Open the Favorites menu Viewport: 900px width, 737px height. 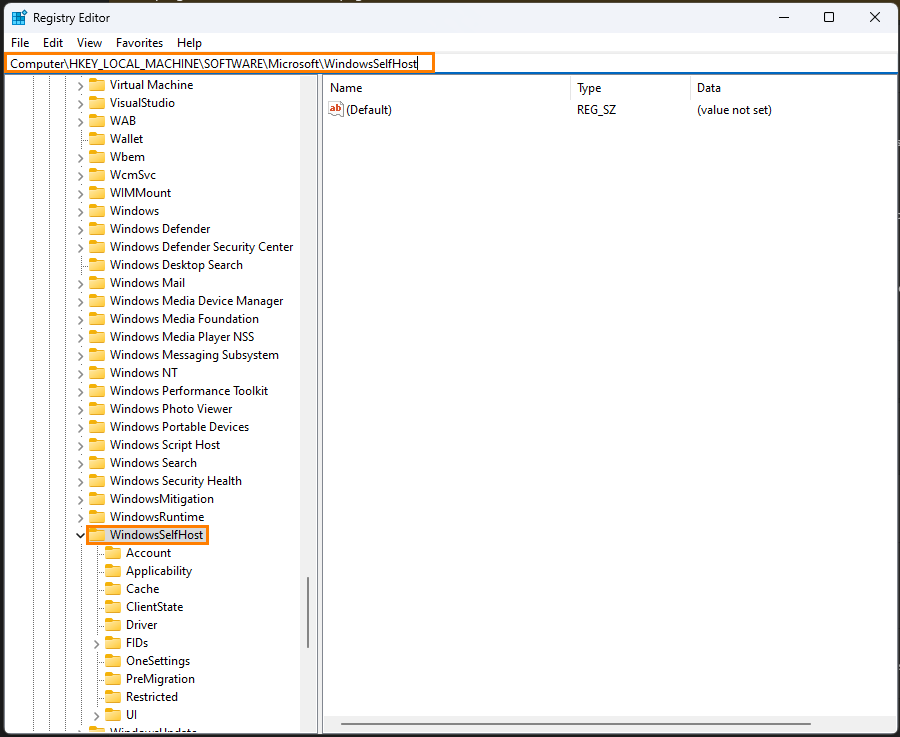click(x=139, y=43)
